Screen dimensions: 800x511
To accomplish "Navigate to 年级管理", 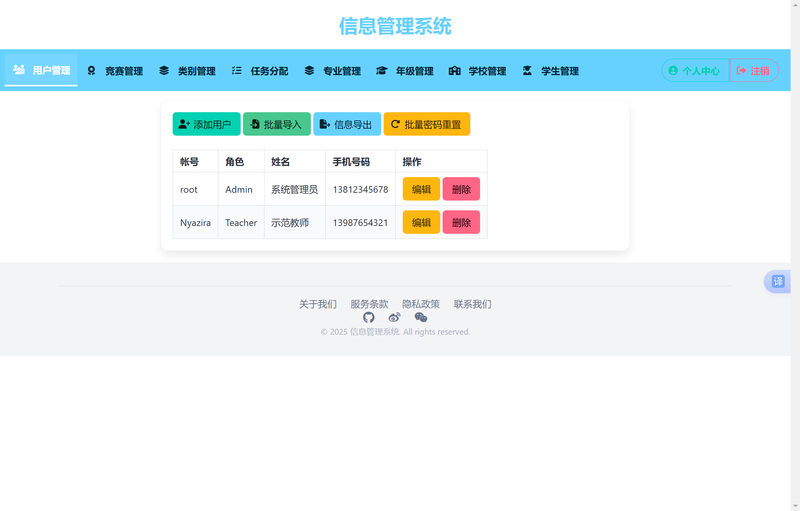I will click(x=405, y=71).
